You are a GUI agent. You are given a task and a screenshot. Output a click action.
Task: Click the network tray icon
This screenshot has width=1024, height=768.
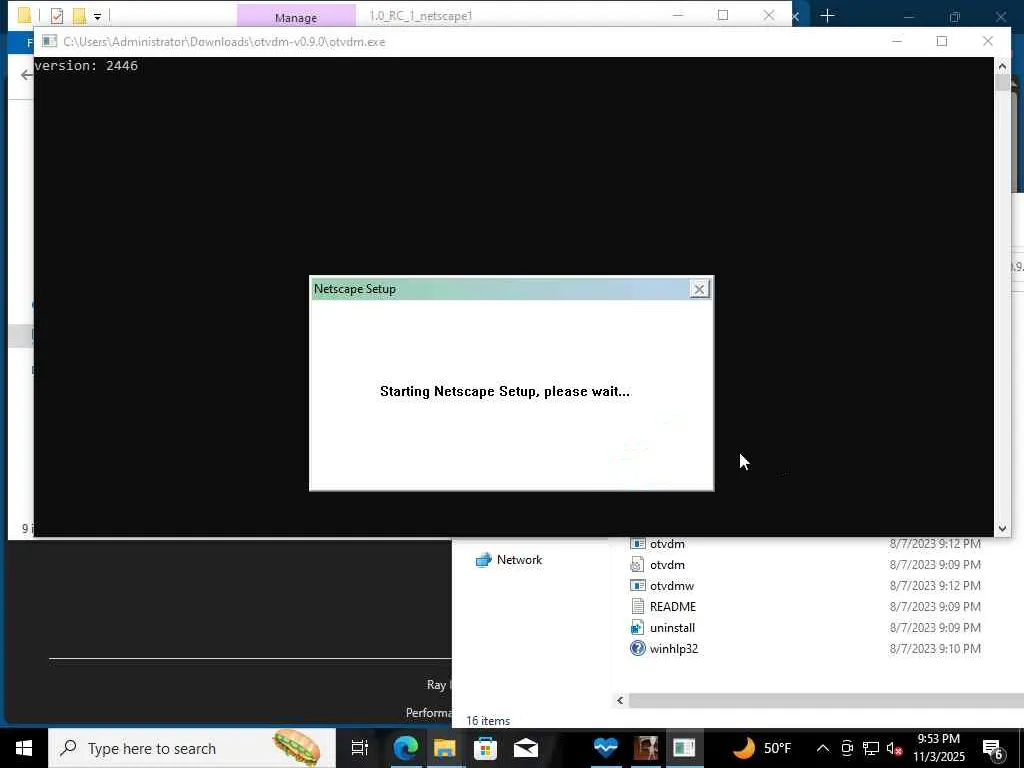point(871,748)
